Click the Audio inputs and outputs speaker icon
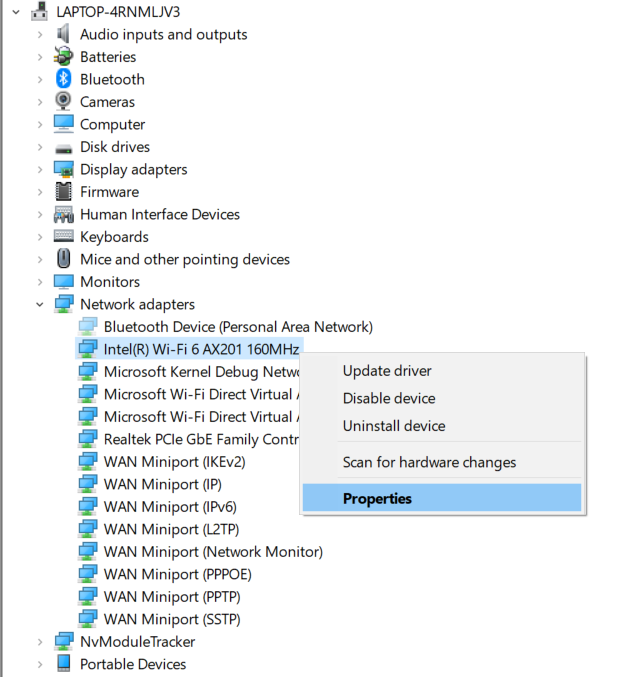Viewport: 637px width, 677px height. pyautogui.click(x=63, y=34)
